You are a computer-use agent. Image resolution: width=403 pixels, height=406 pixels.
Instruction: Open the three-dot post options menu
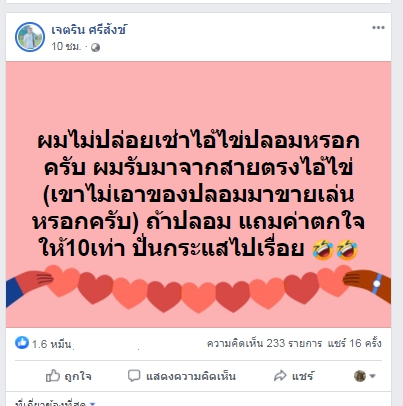click(x=378, y=28)
